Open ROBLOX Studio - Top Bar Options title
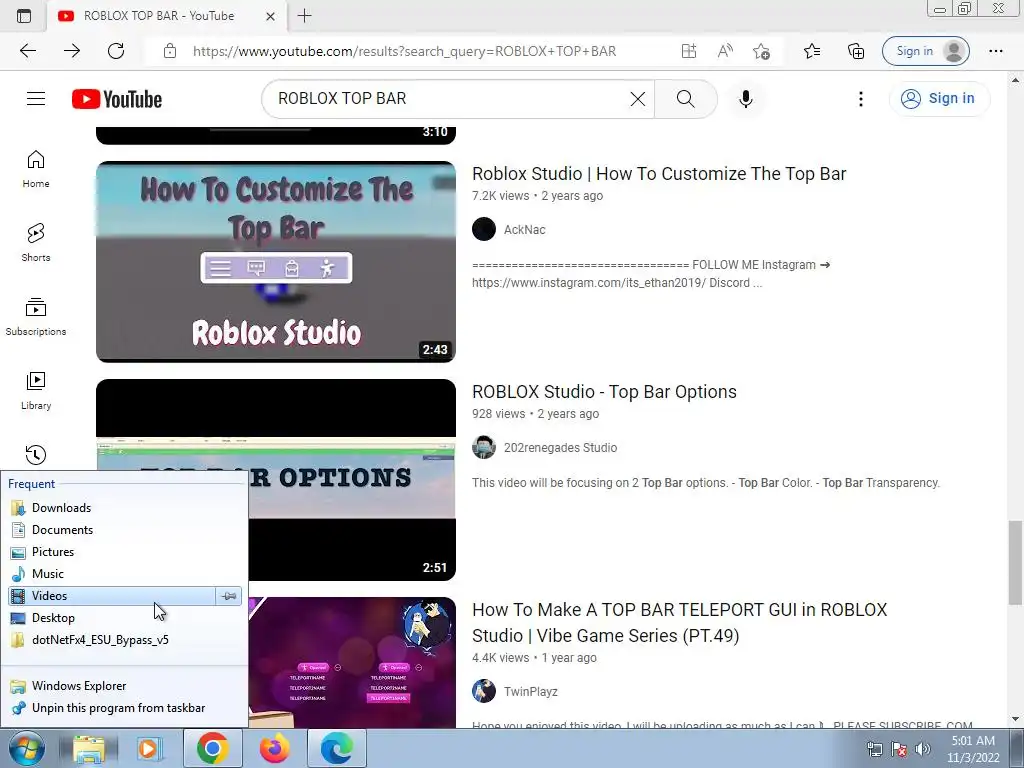 [604, 392]
